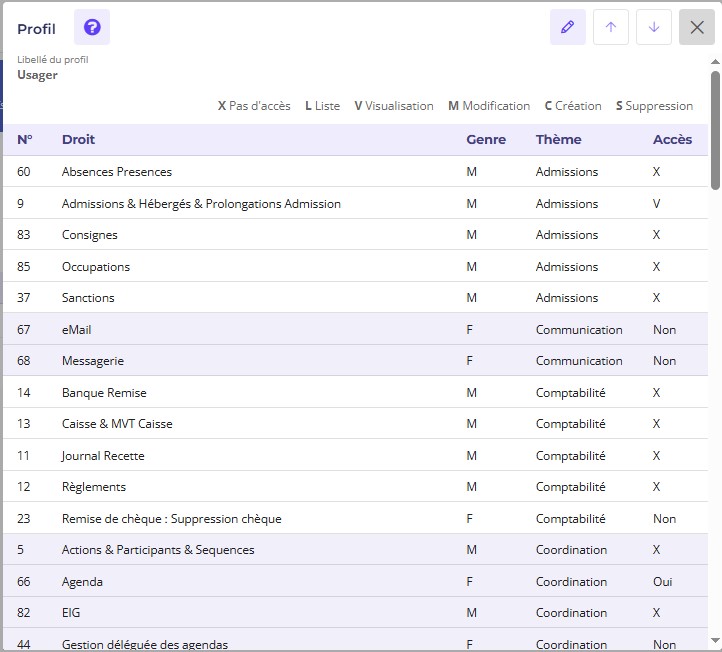Click the purple help question mark icon
Viewport: 722px width, 652px height.
tap(92, 28)
